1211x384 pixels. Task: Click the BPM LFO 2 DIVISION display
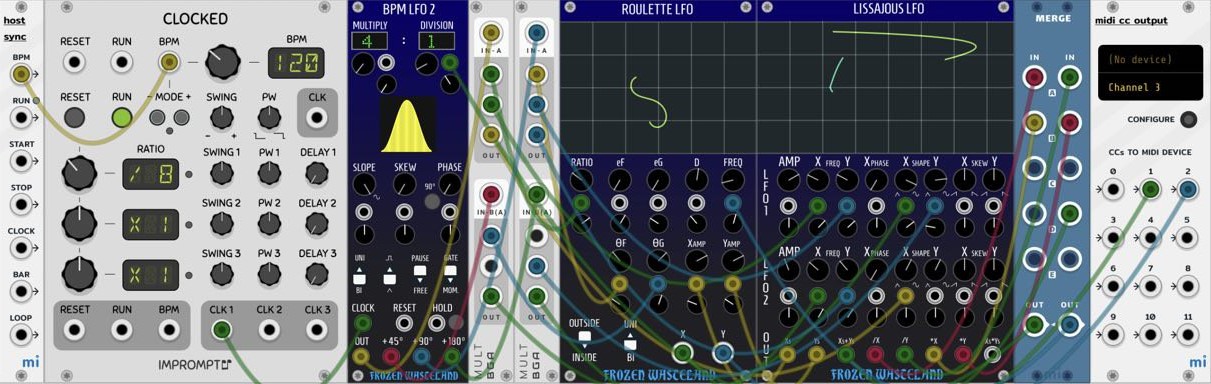tap(436, 42)
